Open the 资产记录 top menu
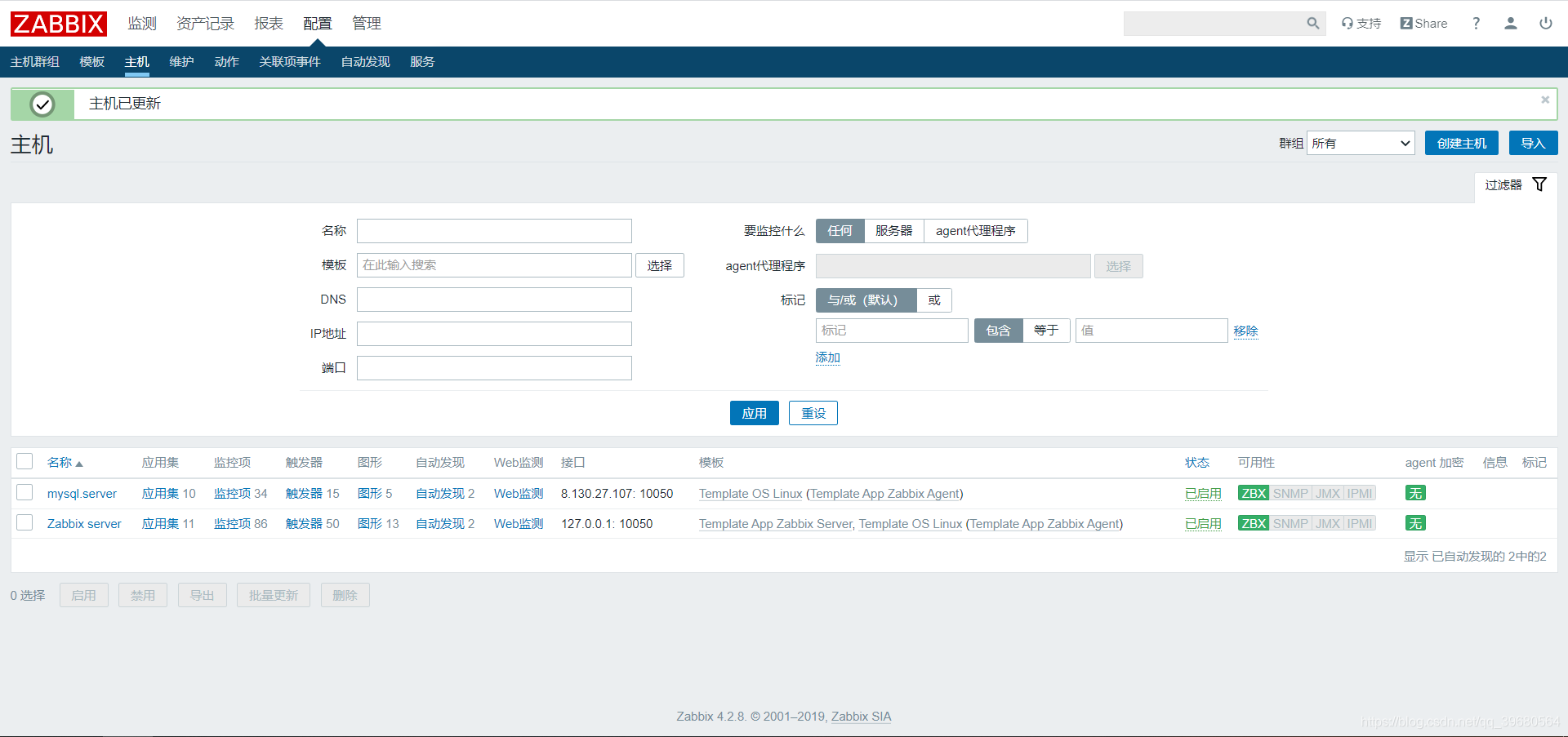 click(205, 24)
